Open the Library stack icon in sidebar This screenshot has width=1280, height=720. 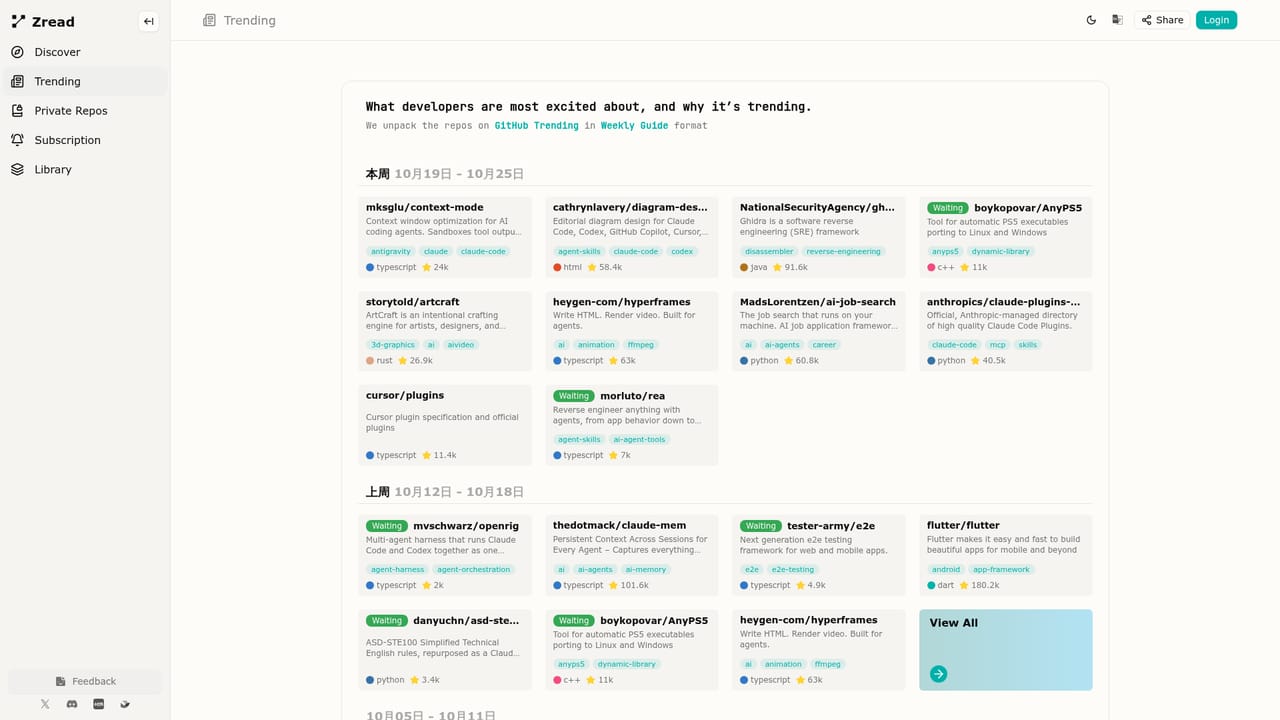click(x=17, y=169)
